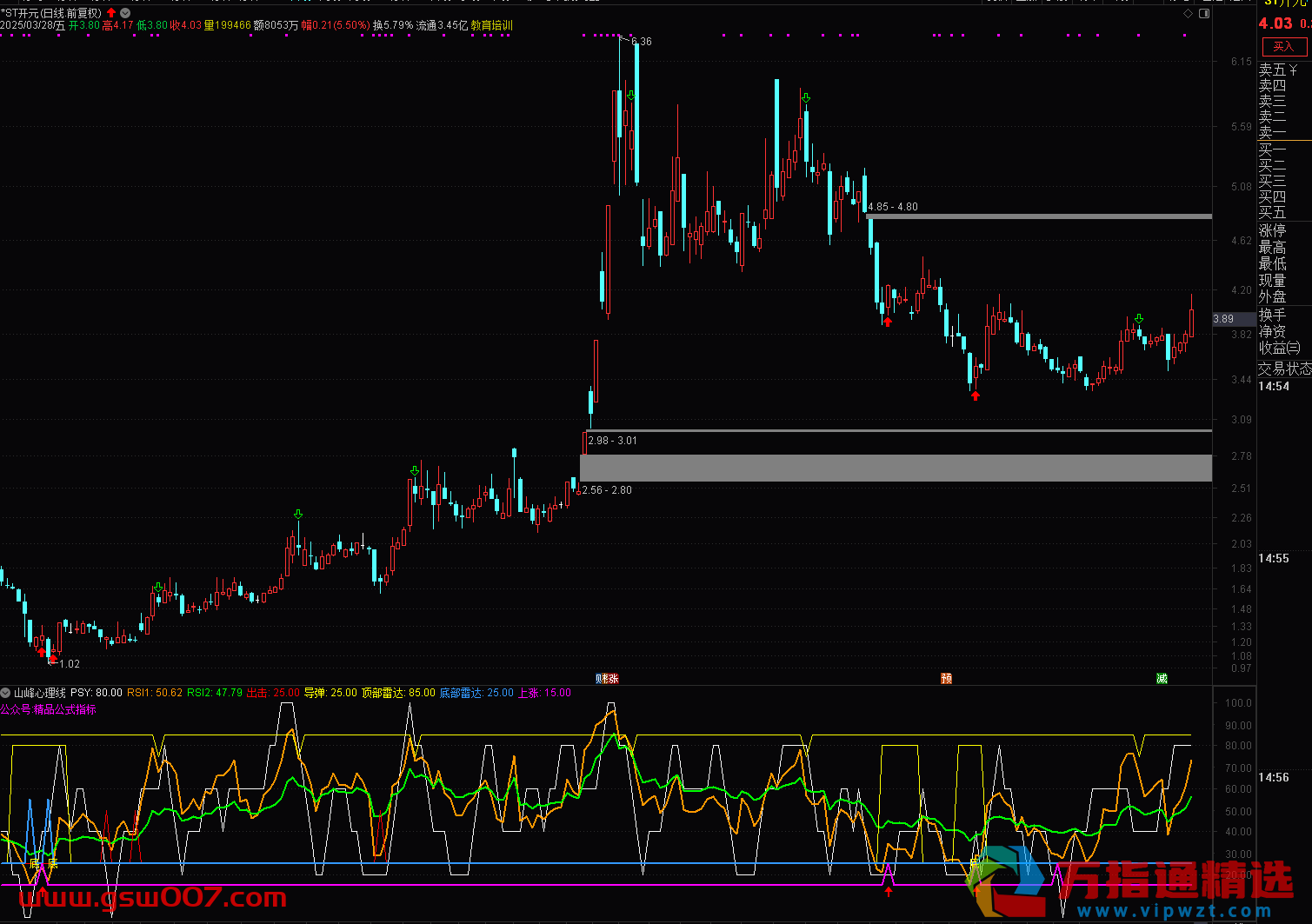The image size is (1312, 924).
Task: Click the 最低 row in quote panel
Action: [1272, 263]
